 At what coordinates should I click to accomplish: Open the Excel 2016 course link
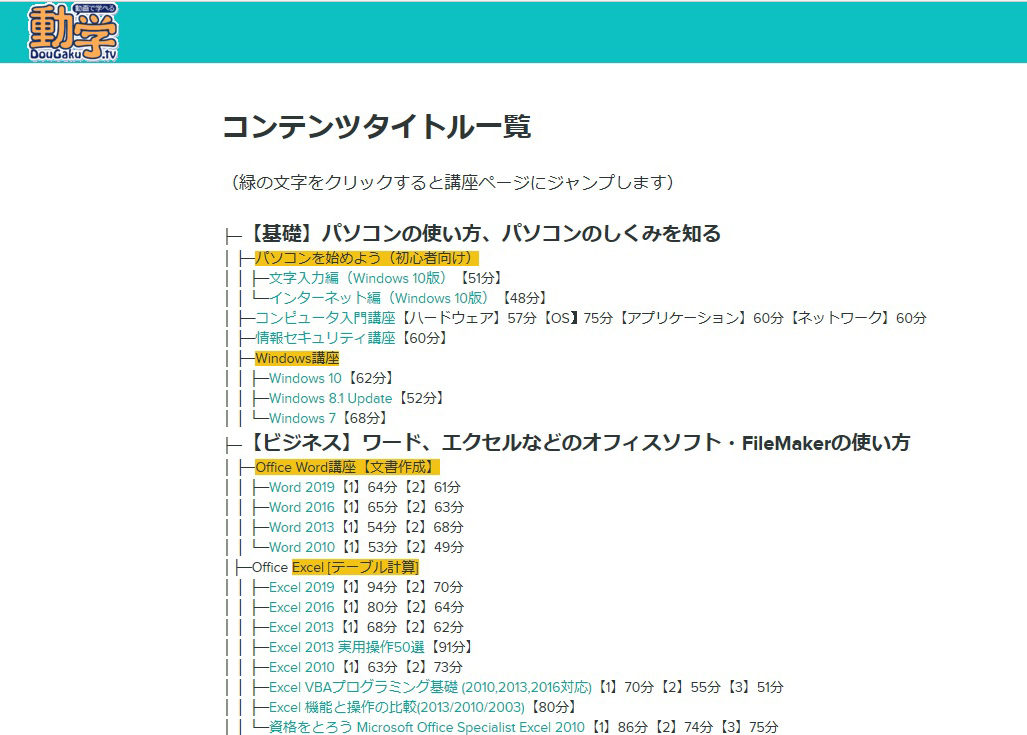click(x=301, y=607)
